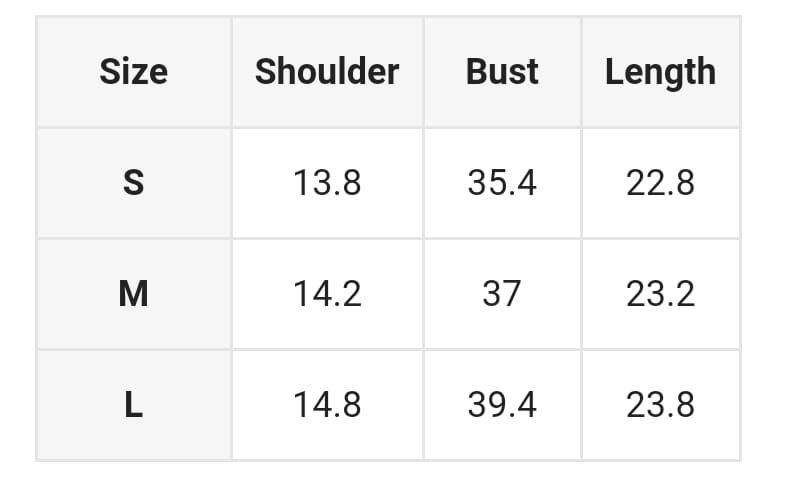Choose the 23.8 length cell
Viewport: 804px width, 490px height.
coord(660,405)
